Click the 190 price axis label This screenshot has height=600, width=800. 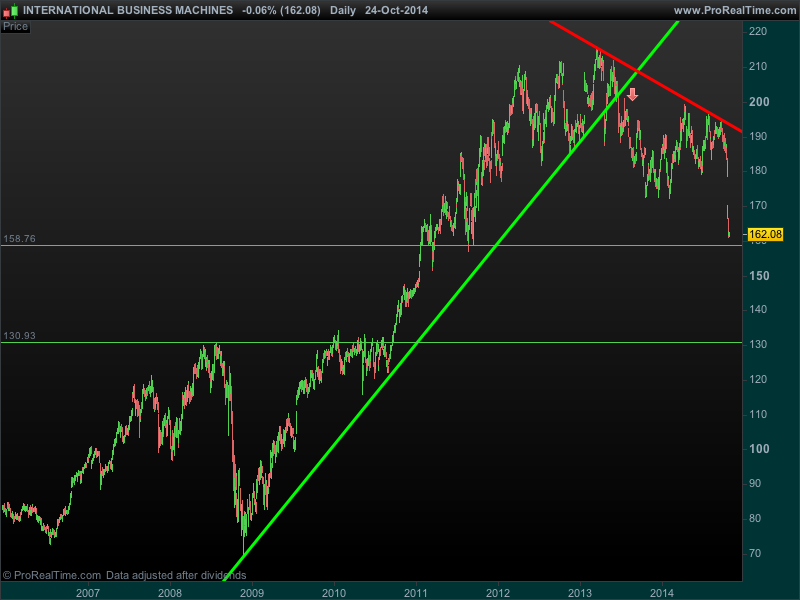coord(758,136)
